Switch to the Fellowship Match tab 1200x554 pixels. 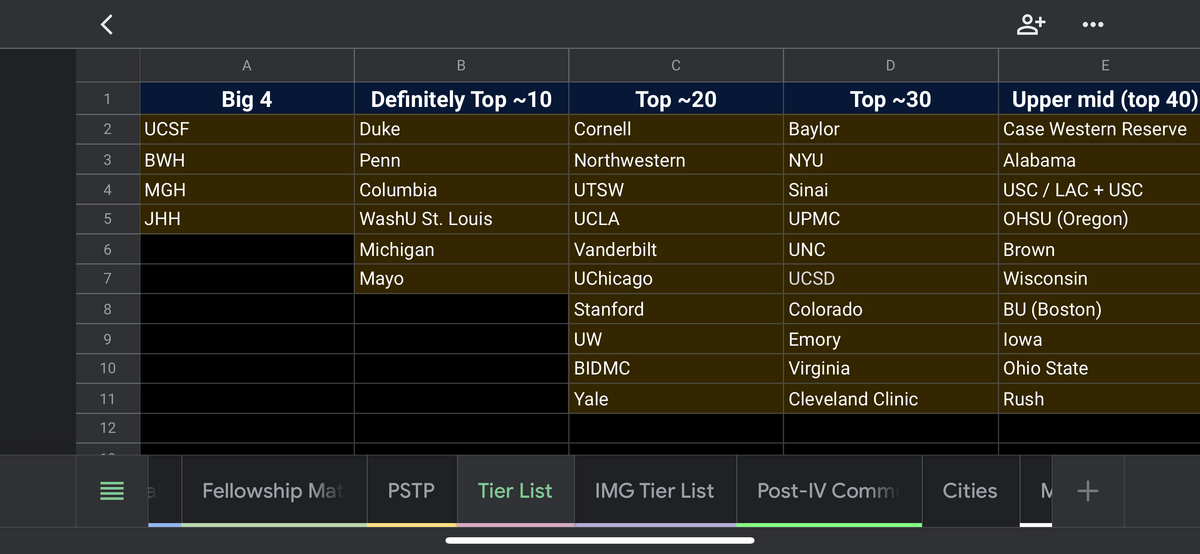[x=272, y=491]
